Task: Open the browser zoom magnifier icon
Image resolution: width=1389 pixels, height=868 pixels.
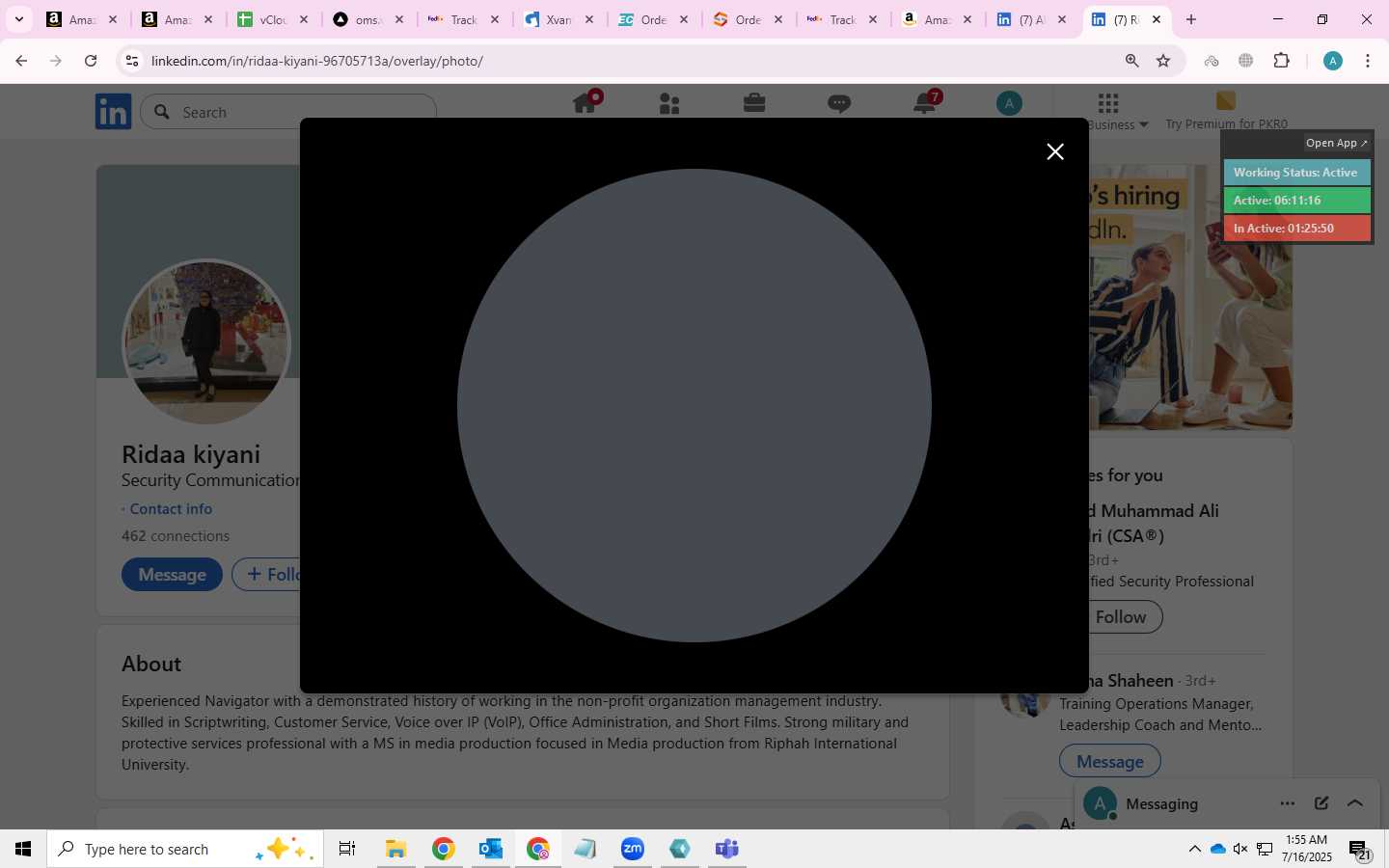Action: (x=1132, y=61)
